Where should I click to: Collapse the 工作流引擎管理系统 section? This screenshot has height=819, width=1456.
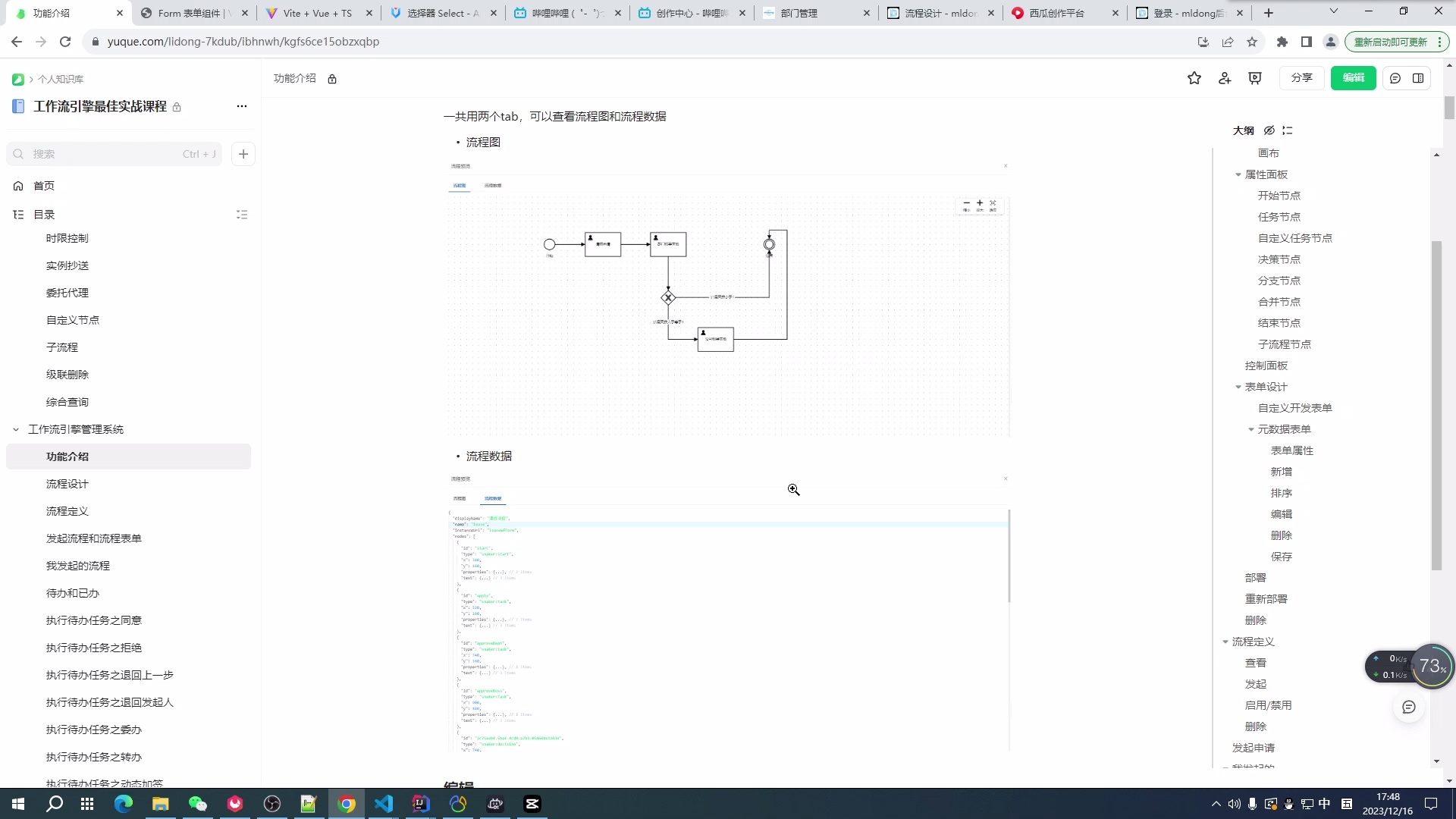pyautogui.click(x=16, y=429)
